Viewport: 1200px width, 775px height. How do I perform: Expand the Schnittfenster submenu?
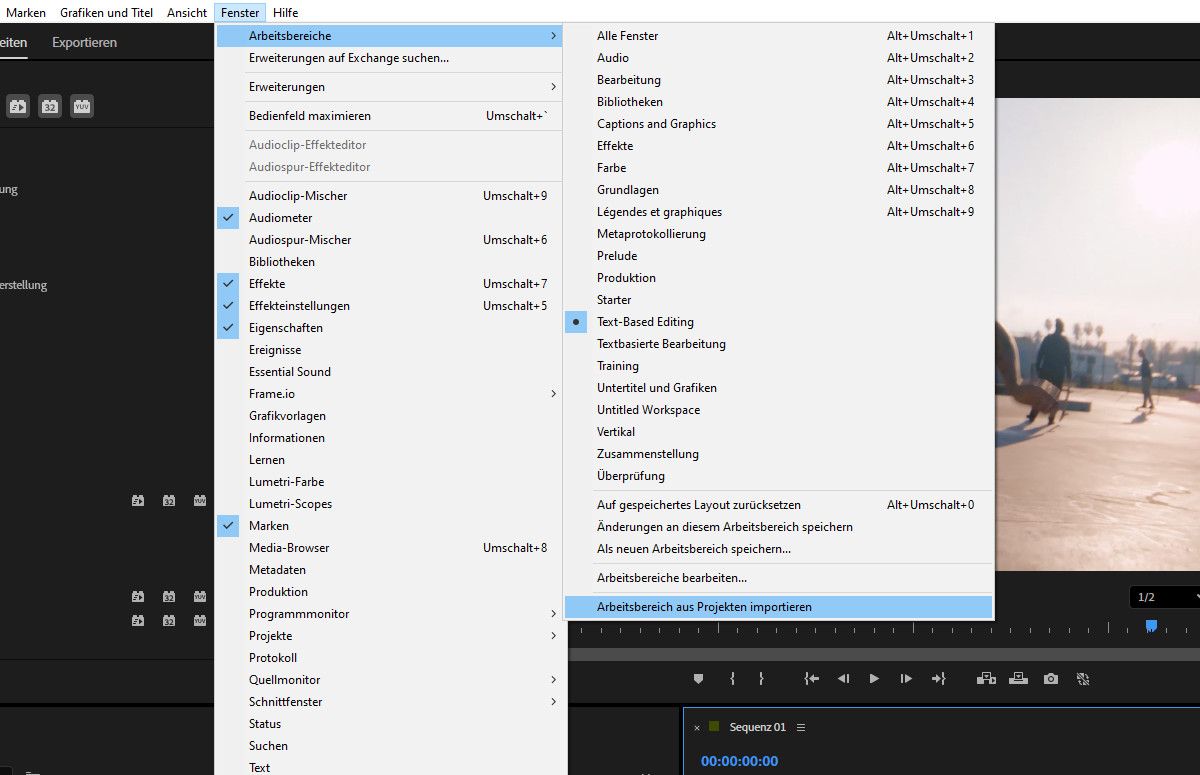pyautogui.click(x=391, y=702)
